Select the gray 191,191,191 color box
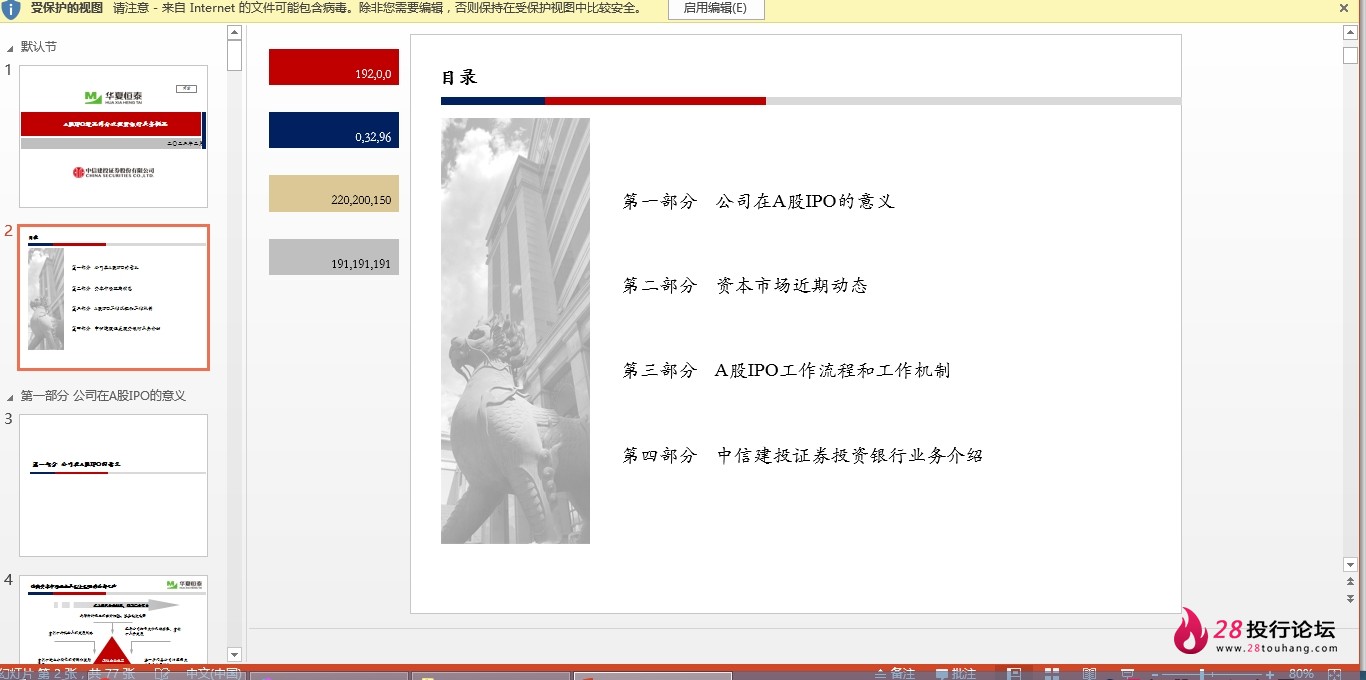The image size is (1366, 680). [334, 257]
